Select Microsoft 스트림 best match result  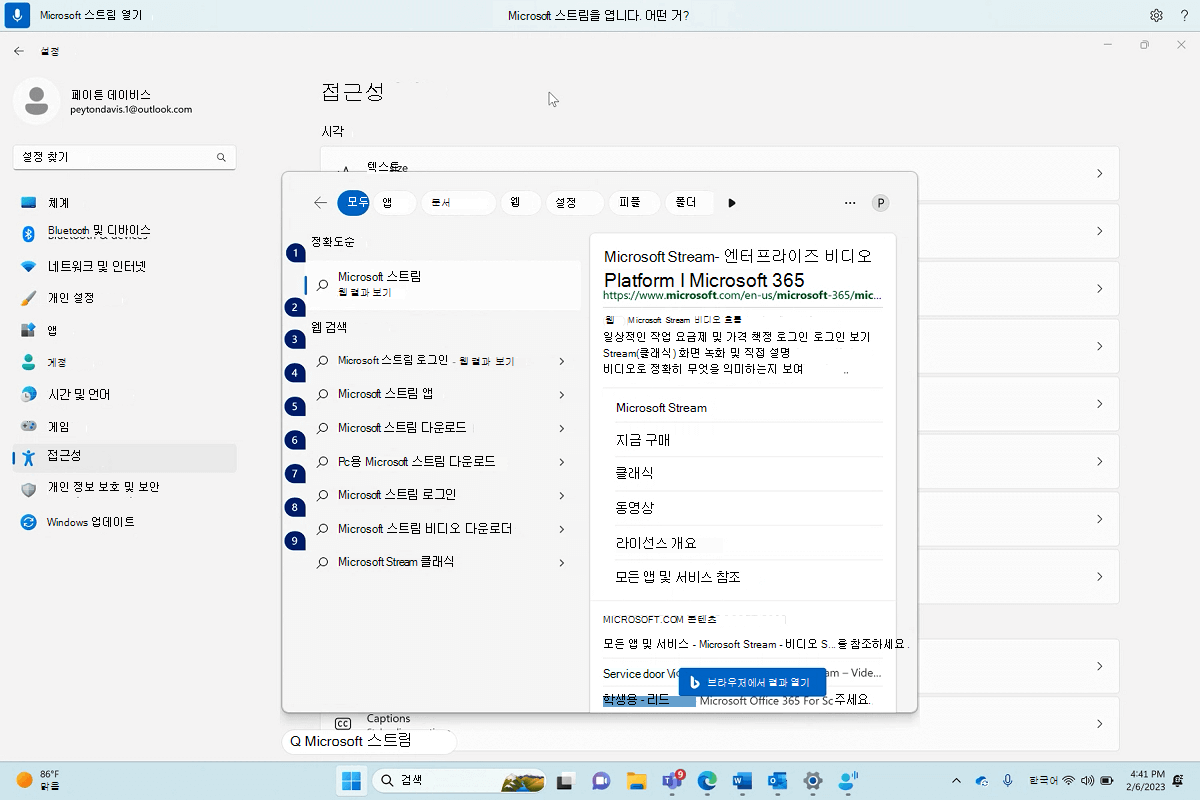[x=443, y=285]
